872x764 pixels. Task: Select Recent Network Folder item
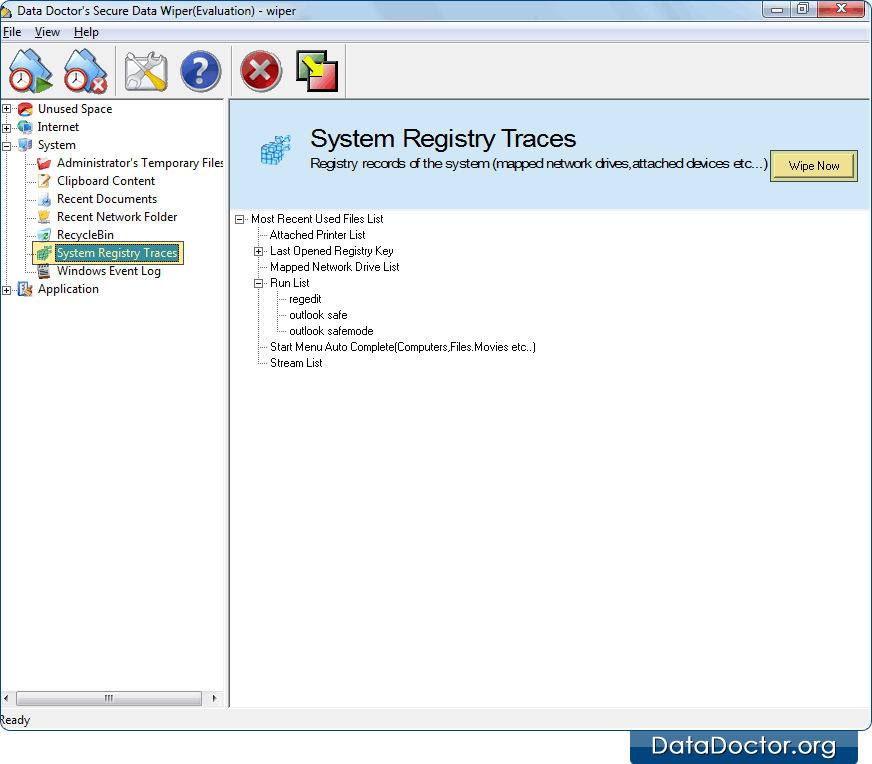click(117, 217)
